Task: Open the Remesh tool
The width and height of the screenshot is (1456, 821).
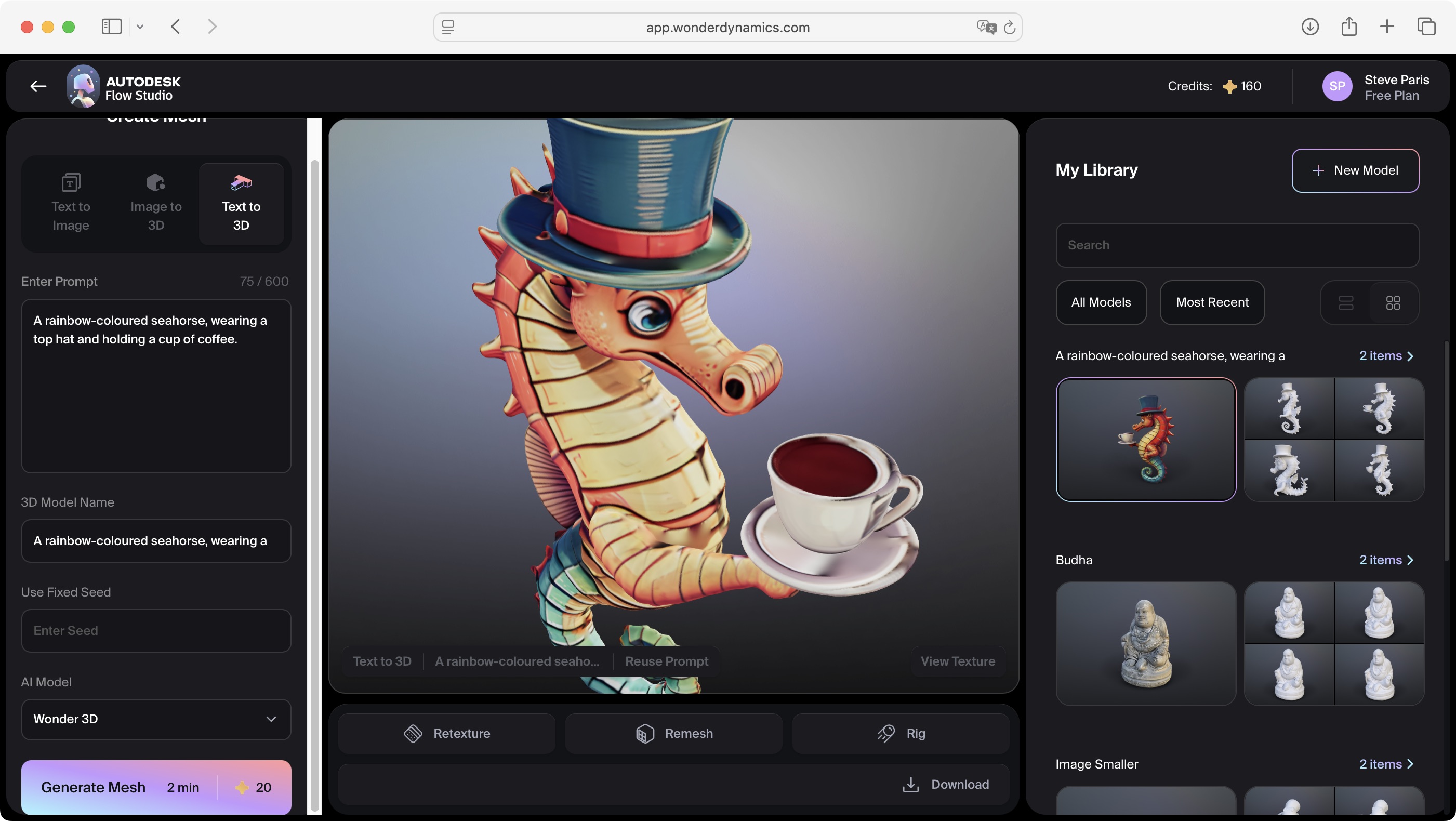Action: point(673,733)
